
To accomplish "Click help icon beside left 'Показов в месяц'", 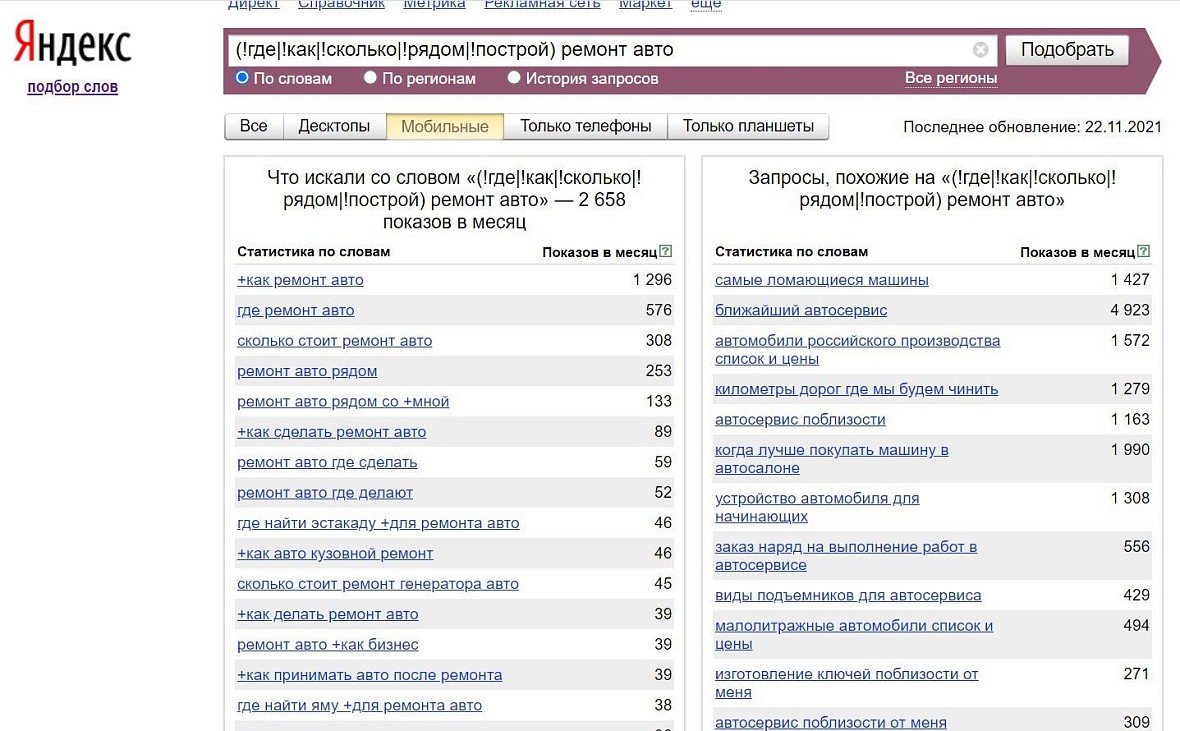I will coord(666,252).
